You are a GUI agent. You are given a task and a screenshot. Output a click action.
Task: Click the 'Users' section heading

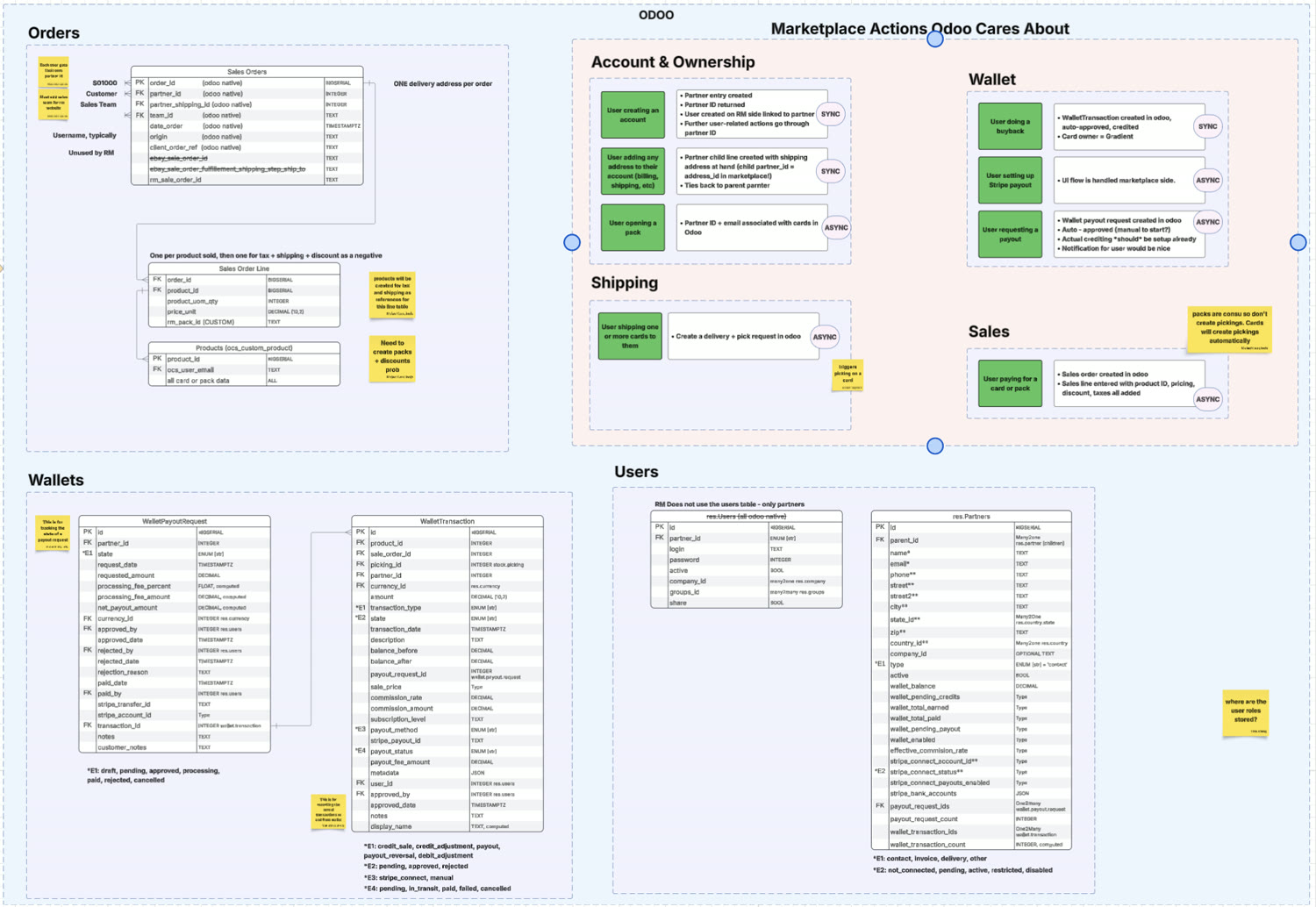(636, 472)
